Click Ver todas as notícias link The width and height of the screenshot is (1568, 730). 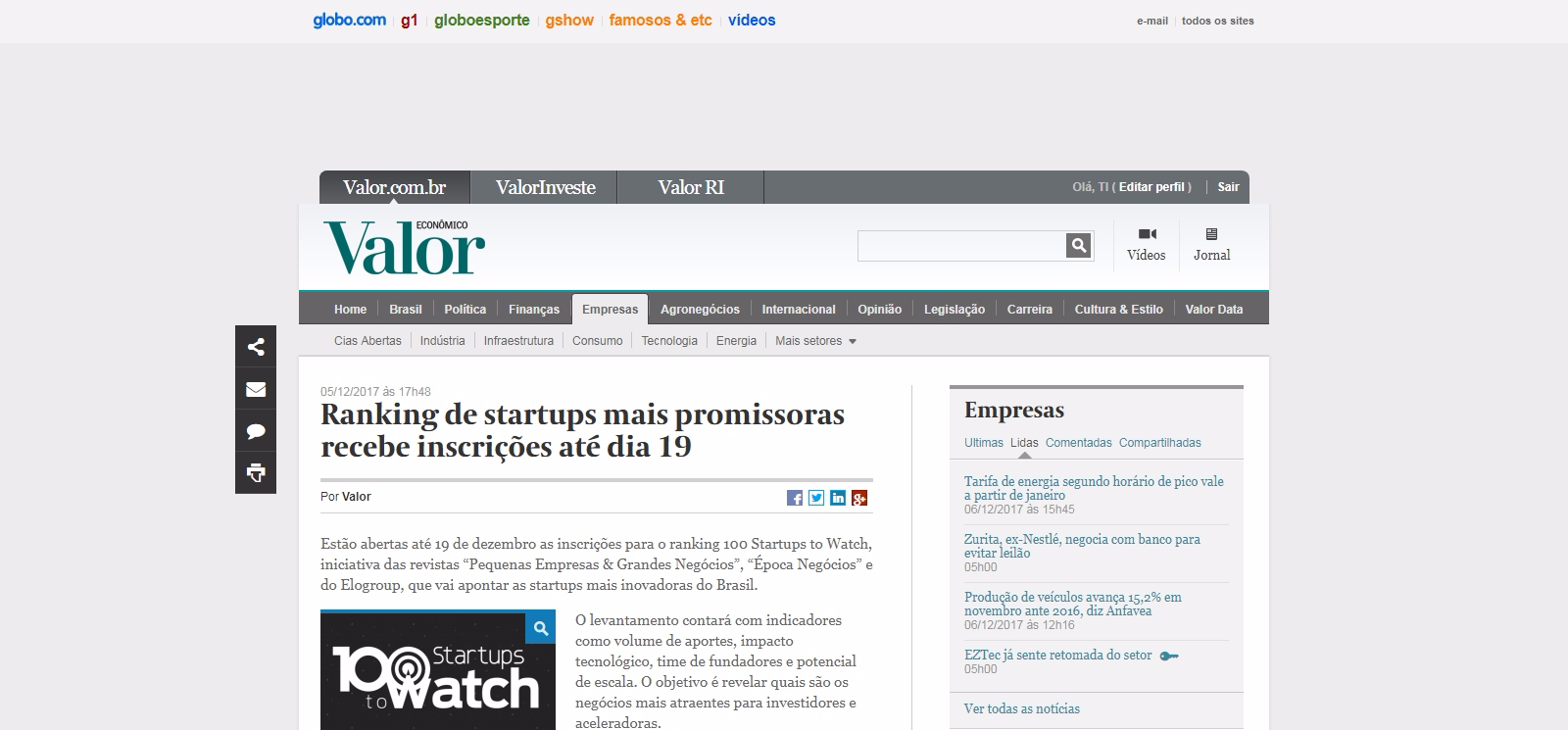click(1022, 709)
